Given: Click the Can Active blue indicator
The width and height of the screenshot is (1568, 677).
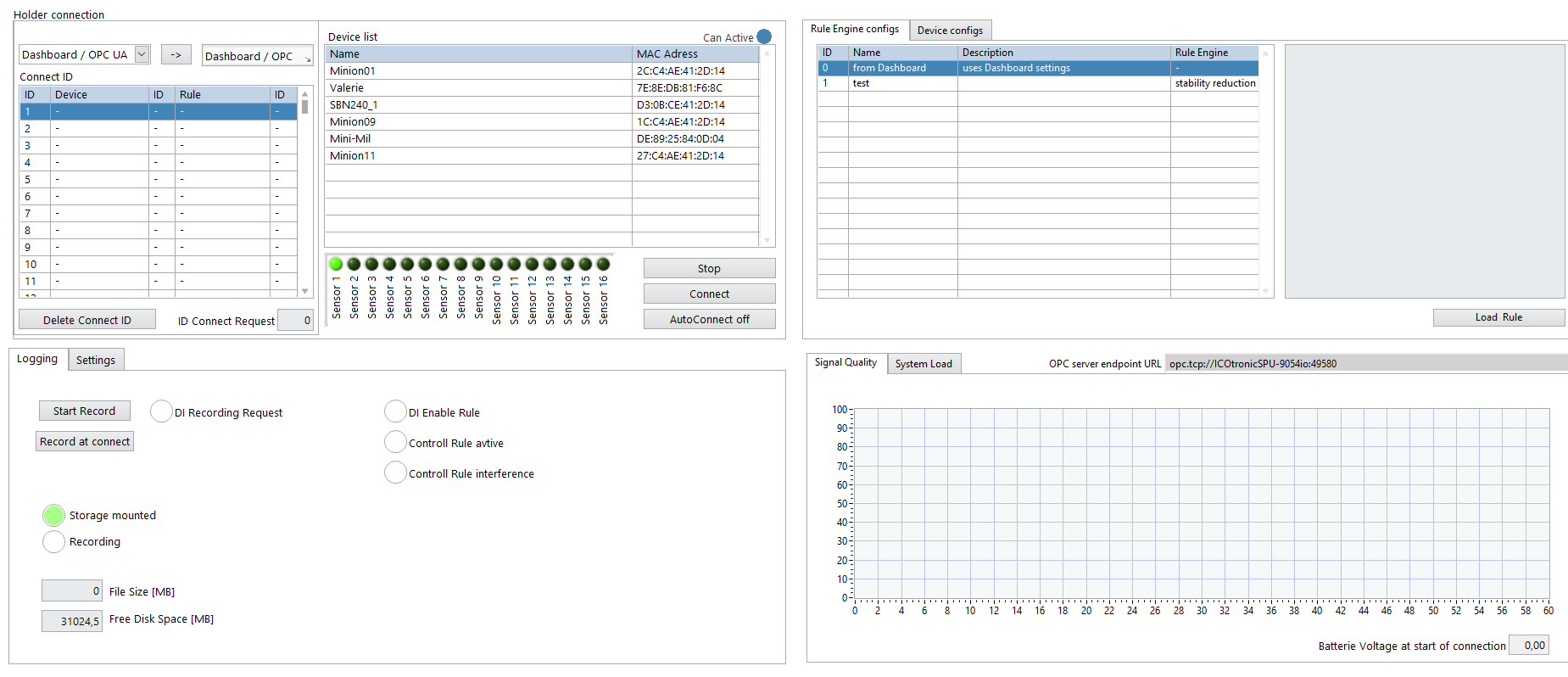Looking at the screenshot, I should click(764, 36).
